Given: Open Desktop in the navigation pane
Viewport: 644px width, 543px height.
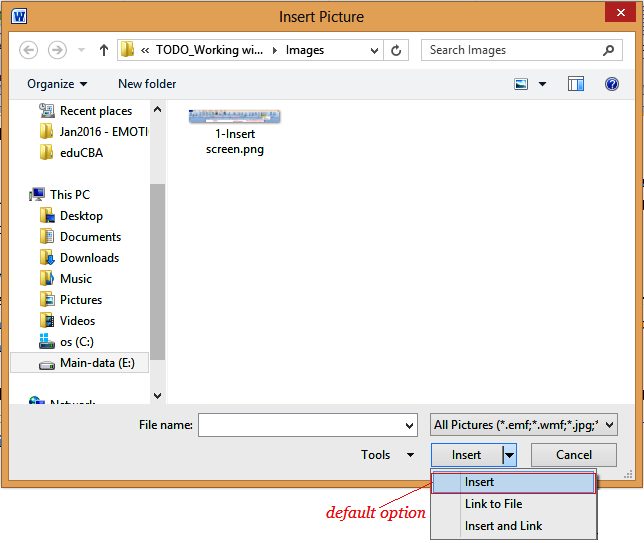Looking at the screenshot, I should click(x=71, y=216).
